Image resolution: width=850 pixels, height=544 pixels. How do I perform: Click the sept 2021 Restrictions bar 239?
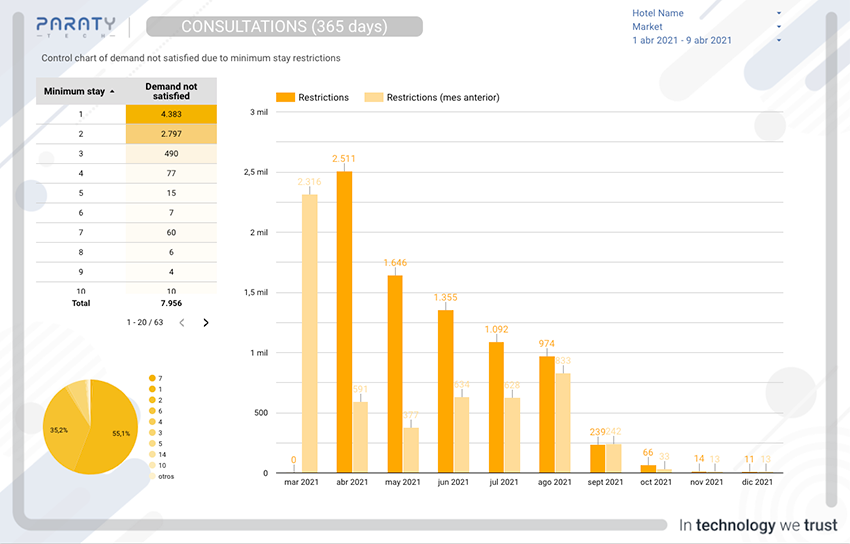[597, 458]
